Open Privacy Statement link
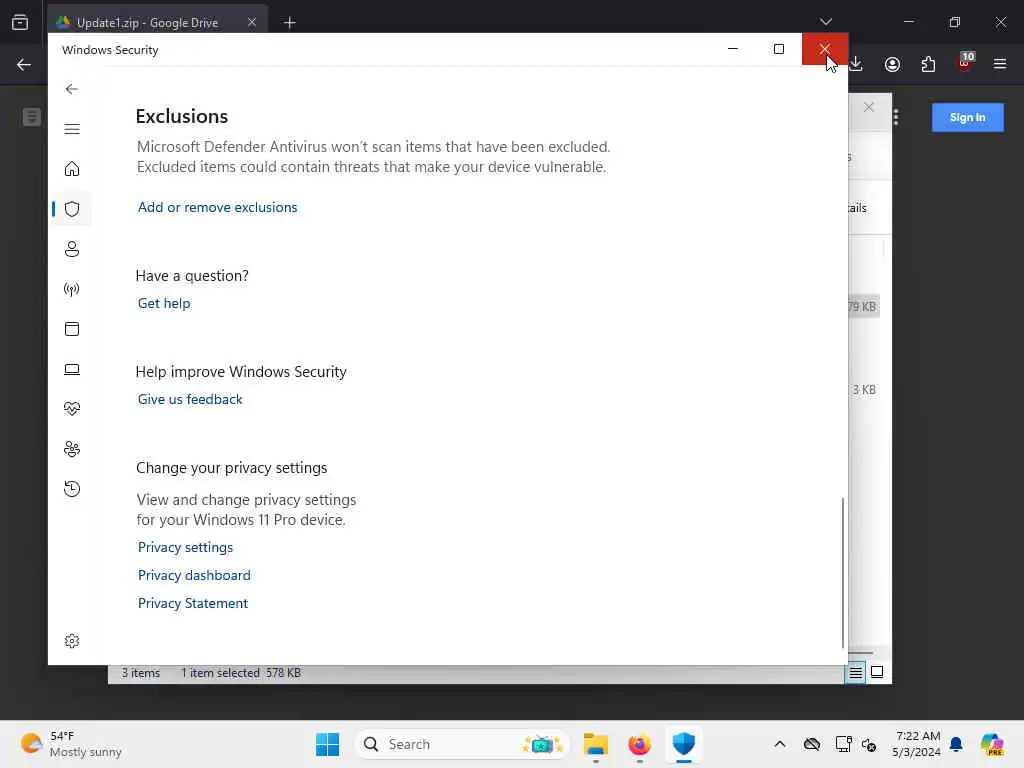The height and width of the screenshot is (768, 1024). tap(193, 603)
